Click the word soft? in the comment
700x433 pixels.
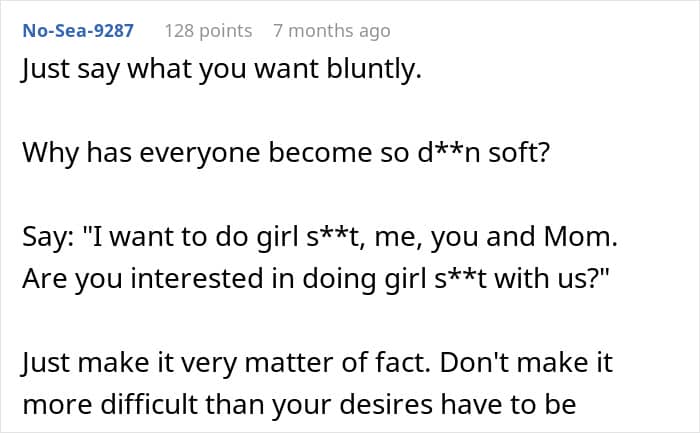[519, 153]
